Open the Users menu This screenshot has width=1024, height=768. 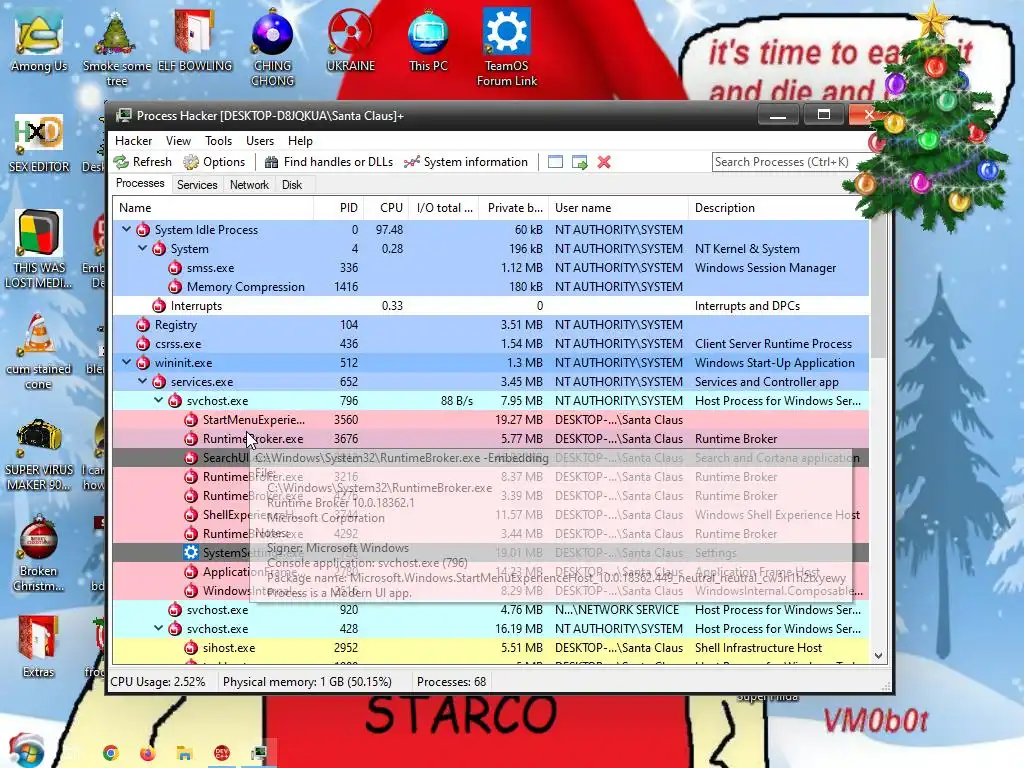point(260,141)
